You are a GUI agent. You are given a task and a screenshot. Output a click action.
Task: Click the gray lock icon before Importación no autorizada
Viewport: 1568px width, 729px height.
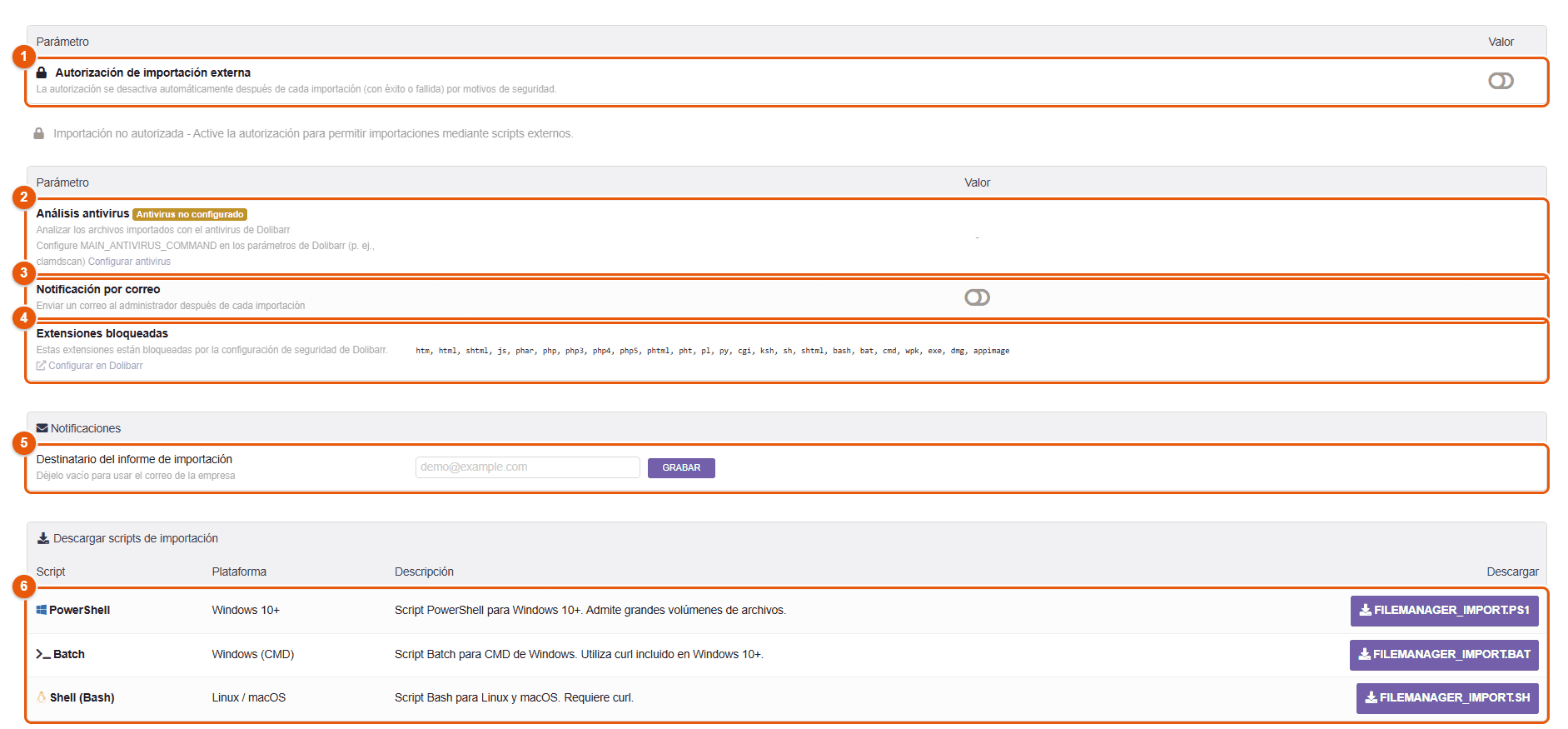pyautogui.click(x=39, y=133)
